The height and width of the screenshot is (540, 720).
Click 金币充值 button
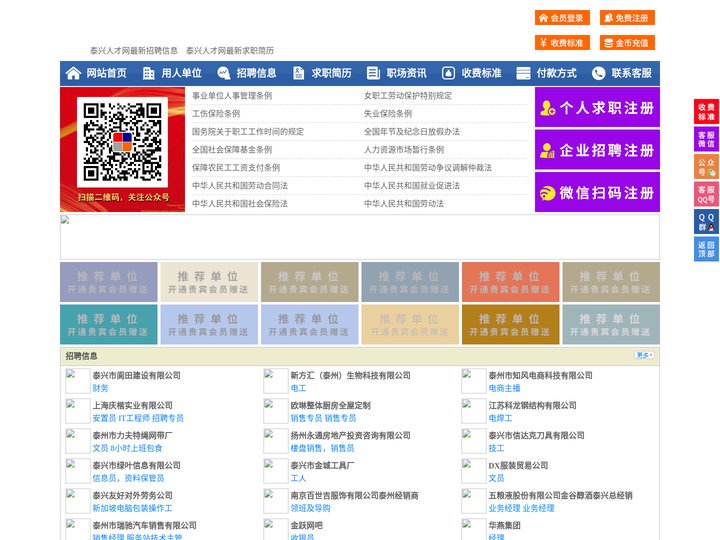[x=627, y=43]
